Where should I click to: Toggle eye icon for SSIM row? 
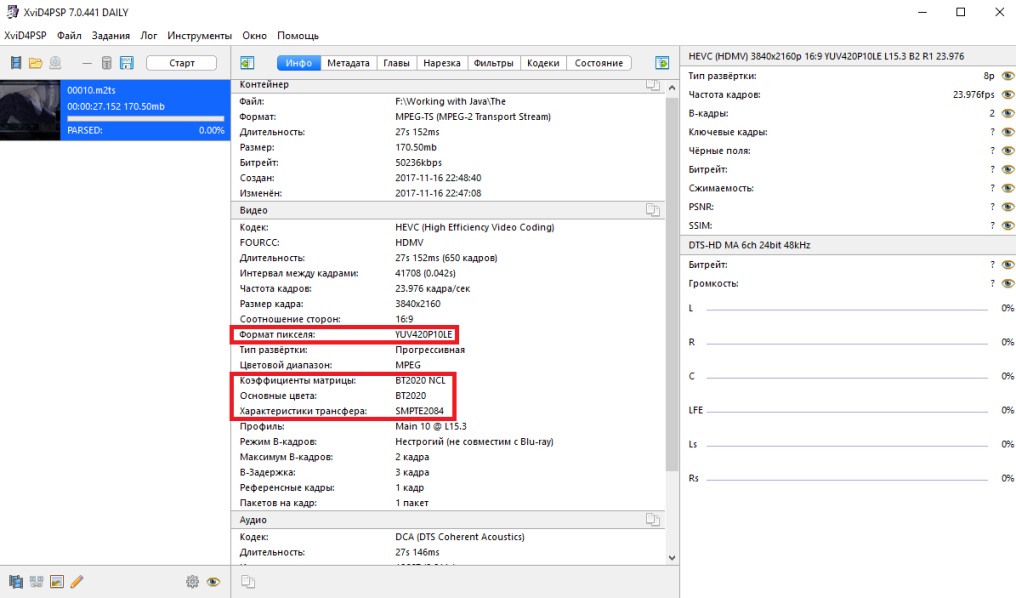coord(1008,225)
